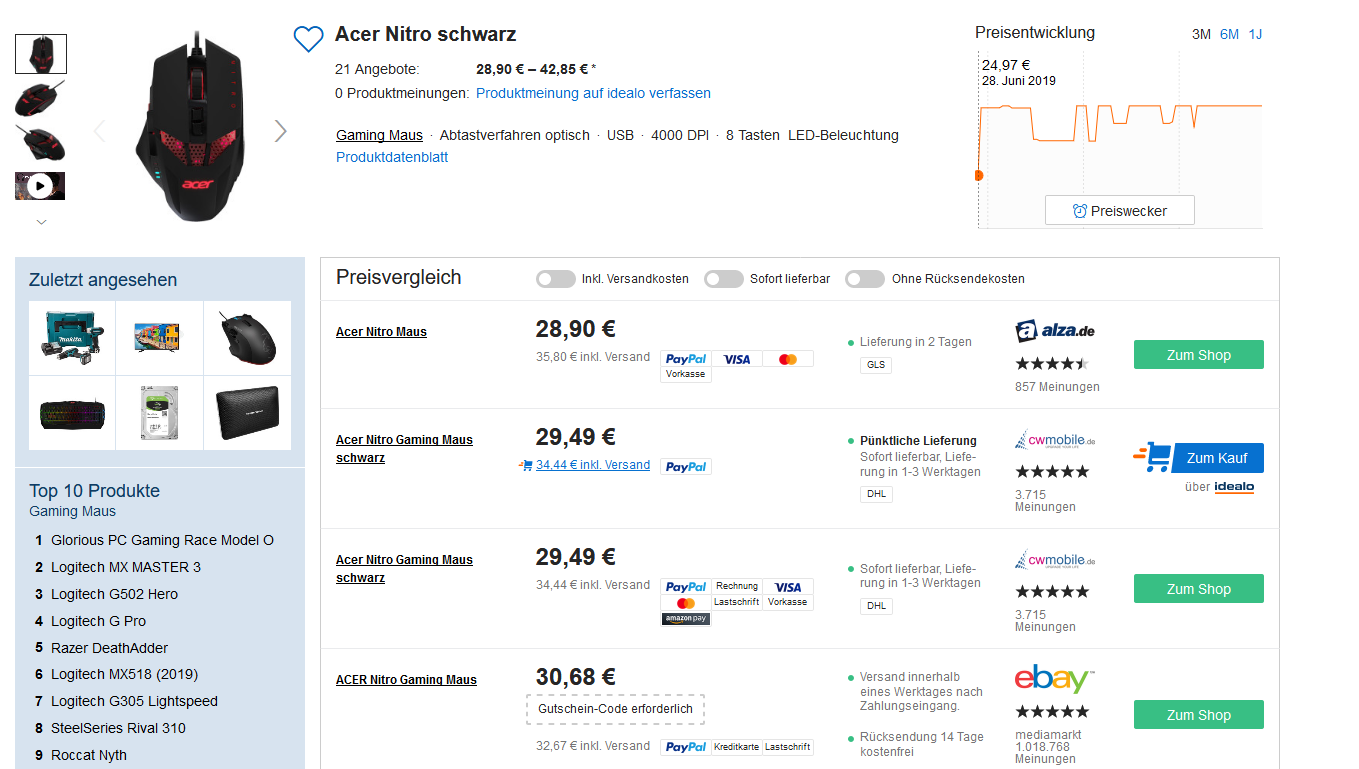Enable the Sofort lieferbar filter
Image resolution: width=1359 pixels, height=769 pixels.
click(723, 279)
